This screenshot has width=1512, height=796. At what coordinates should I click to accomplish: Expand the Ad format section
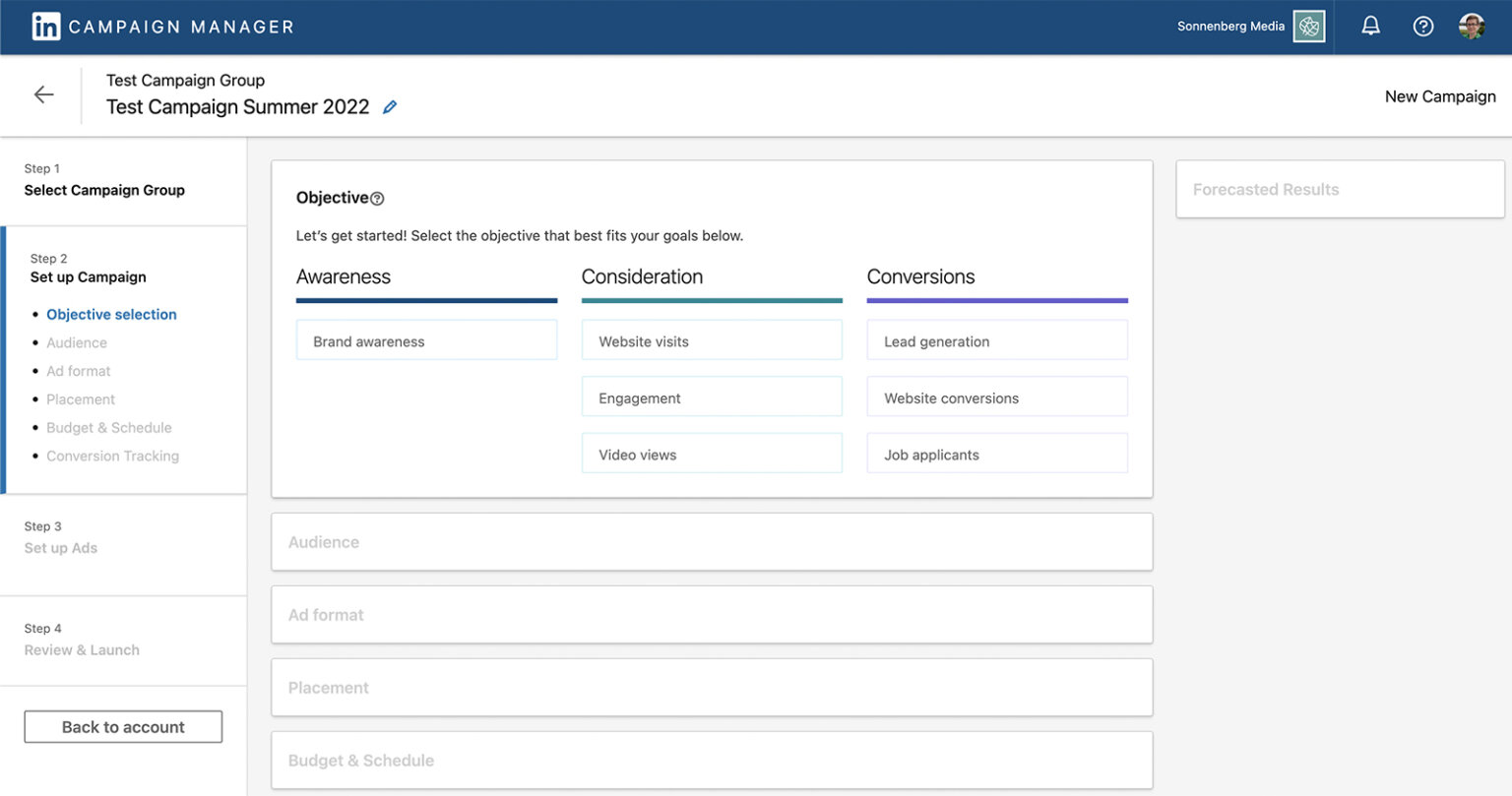[711, 614]
